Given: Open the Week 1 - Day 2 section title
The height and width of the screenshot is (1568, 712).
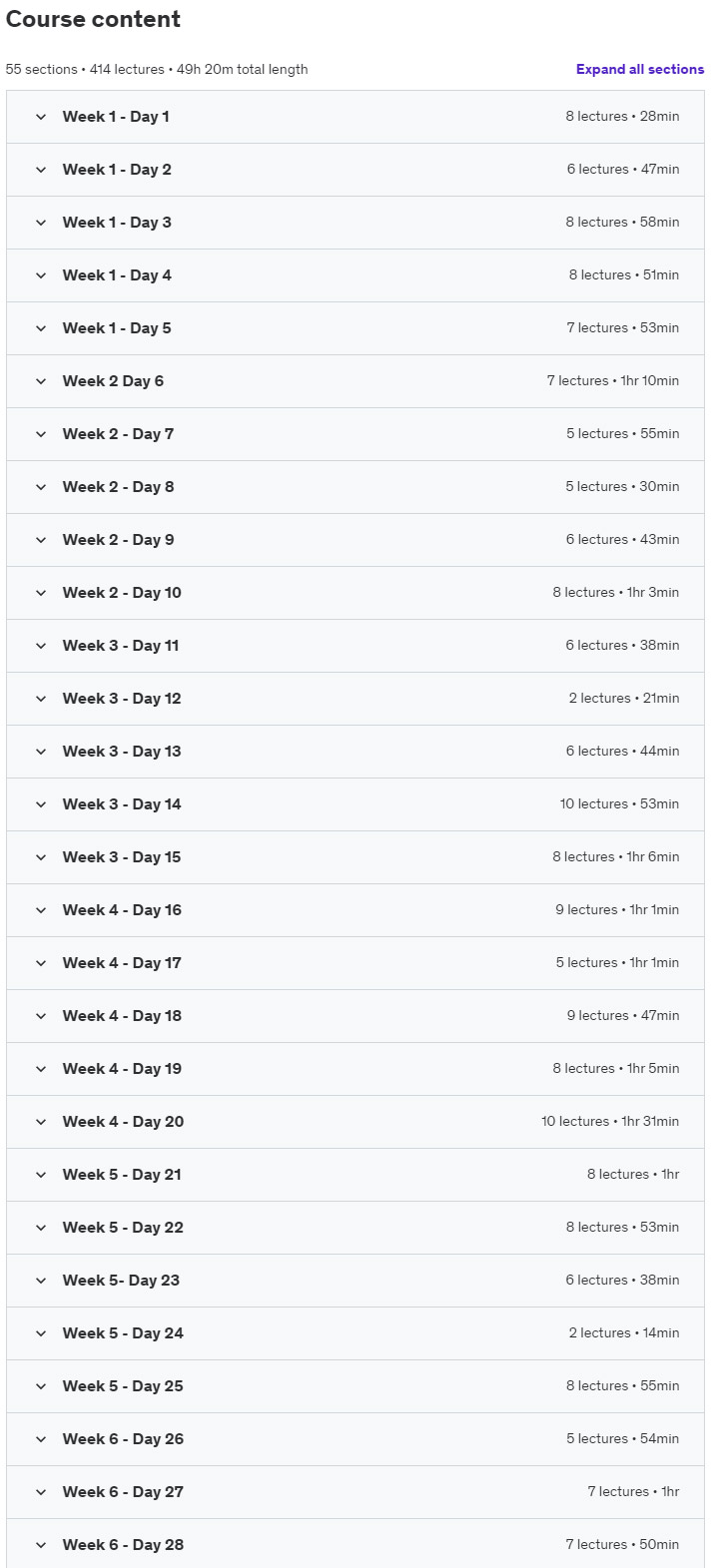Looking at the screenshot, I should click(117, 170).
